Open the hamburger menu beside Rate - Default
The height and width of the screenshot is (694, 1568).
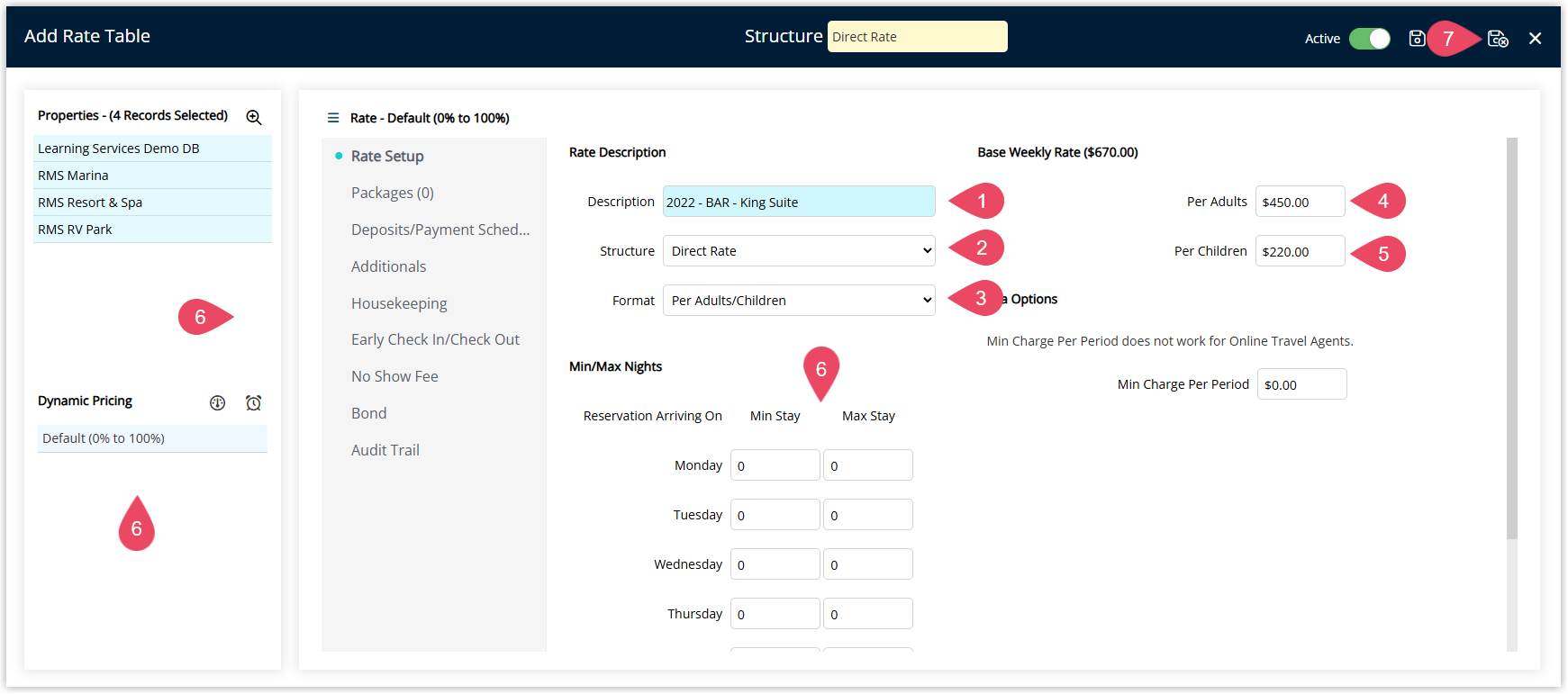click(333, 118)
